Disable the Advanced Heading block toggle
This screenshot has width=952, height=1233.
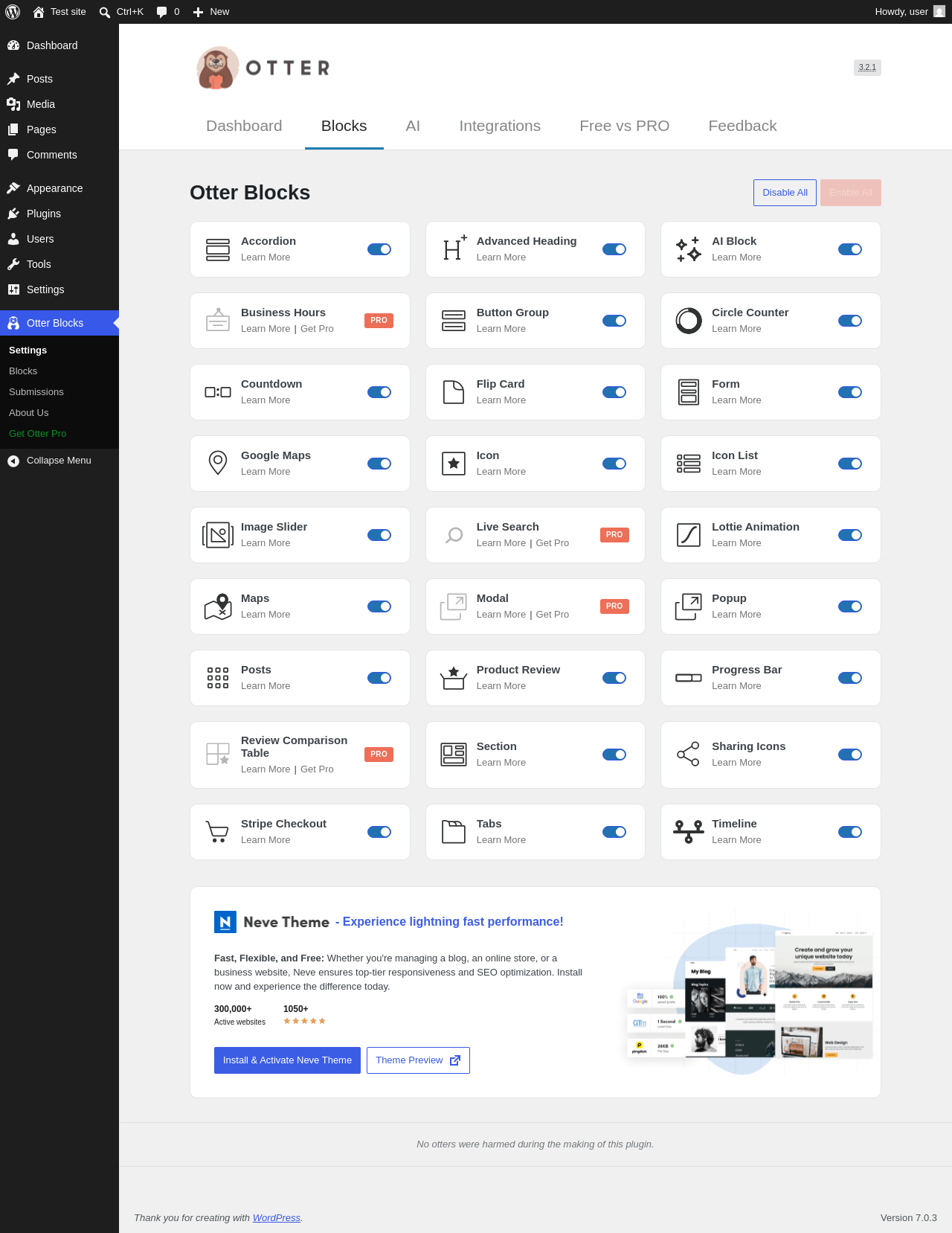pyautogui.click(x=614, y=249)
